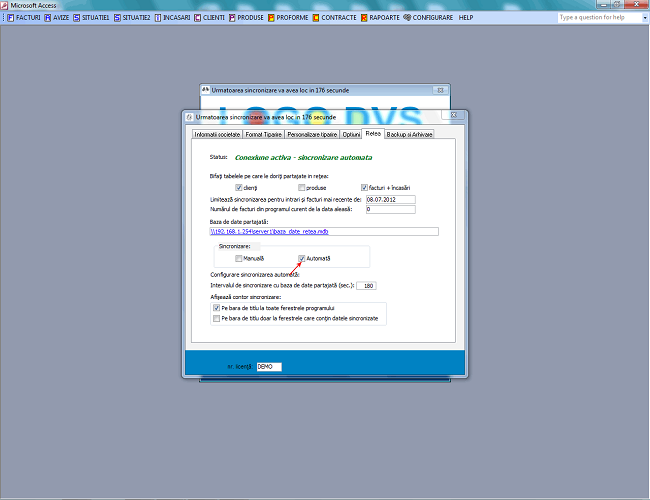Select the INCASARI toolbar icon
650x500 pixels.
(x=158, y=17)
